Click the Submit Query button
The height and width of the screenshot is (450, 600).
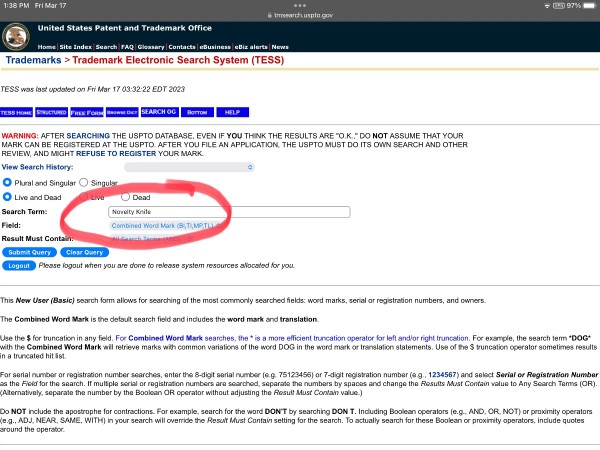pos(29,253)
